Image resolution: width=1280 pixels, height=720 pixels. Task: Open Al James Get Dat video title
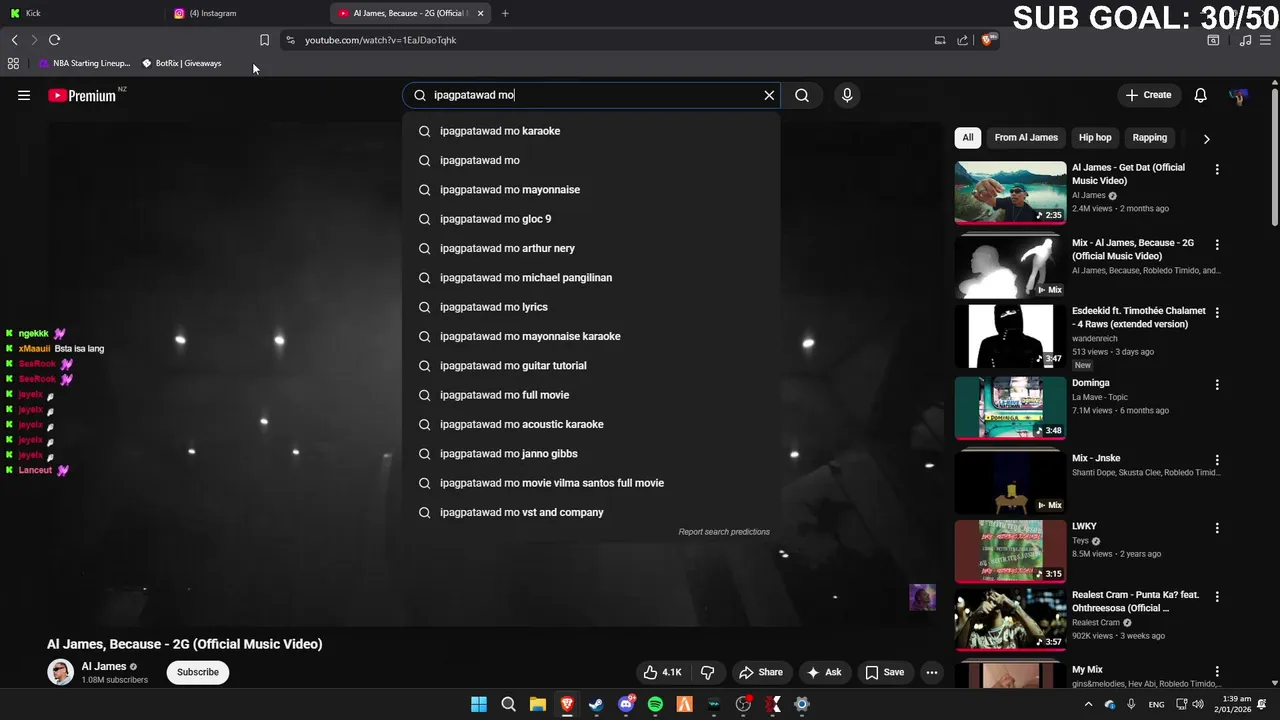pyautogui.click(x=1128, y=174)
